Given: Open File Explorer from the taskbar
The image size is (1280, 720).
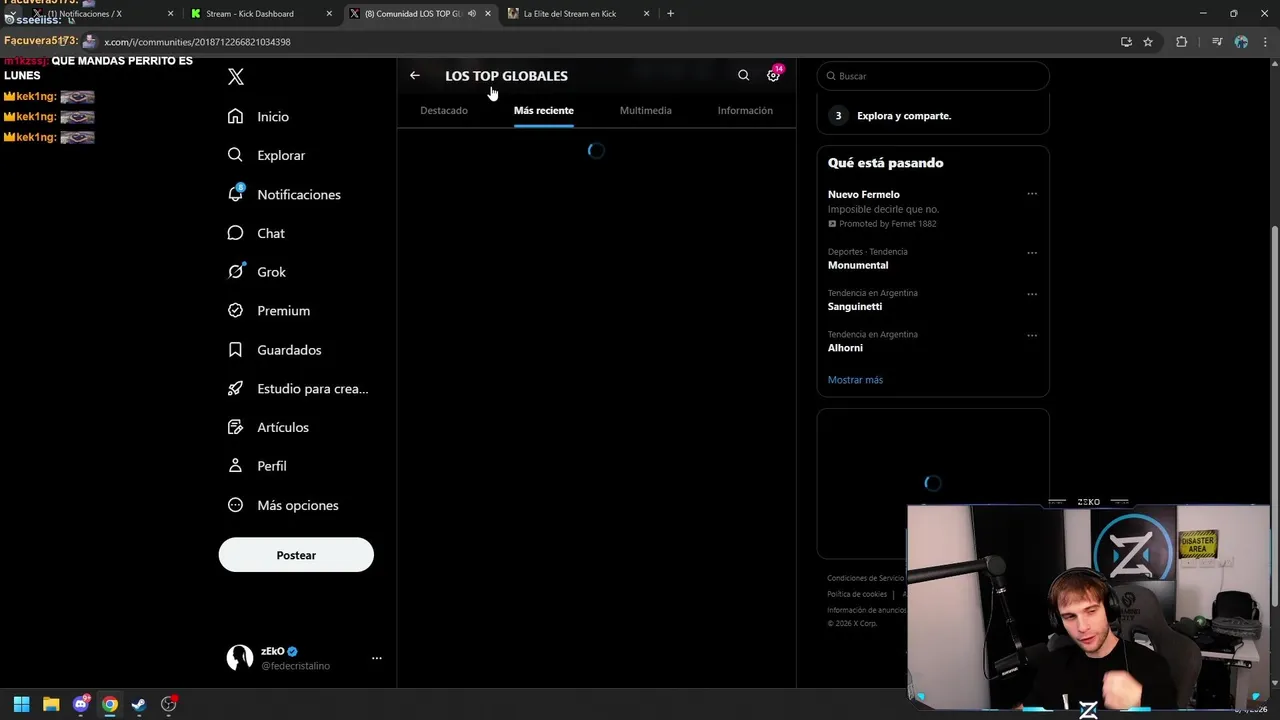Looking at the screenshot, I should [x=51, y=704].
